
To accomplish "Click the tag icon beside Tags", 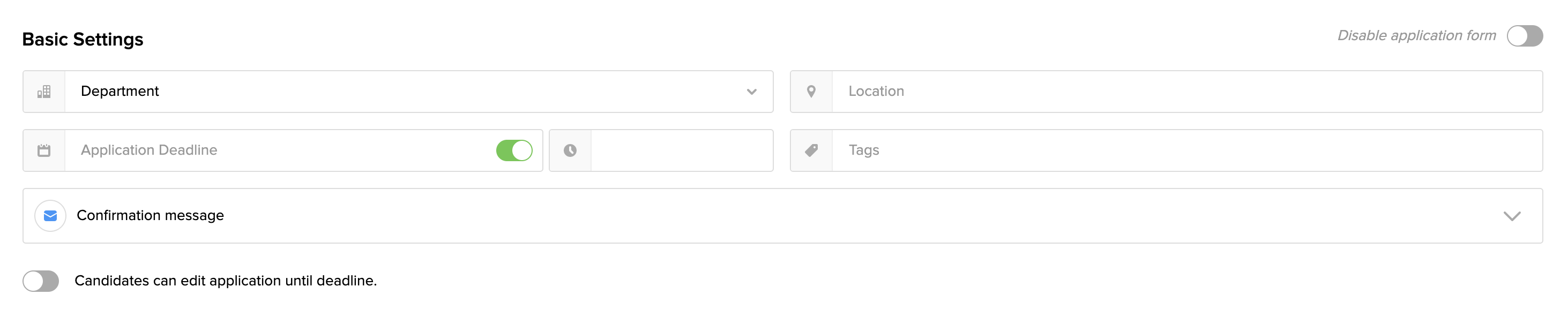I will [x=811, y=151].
